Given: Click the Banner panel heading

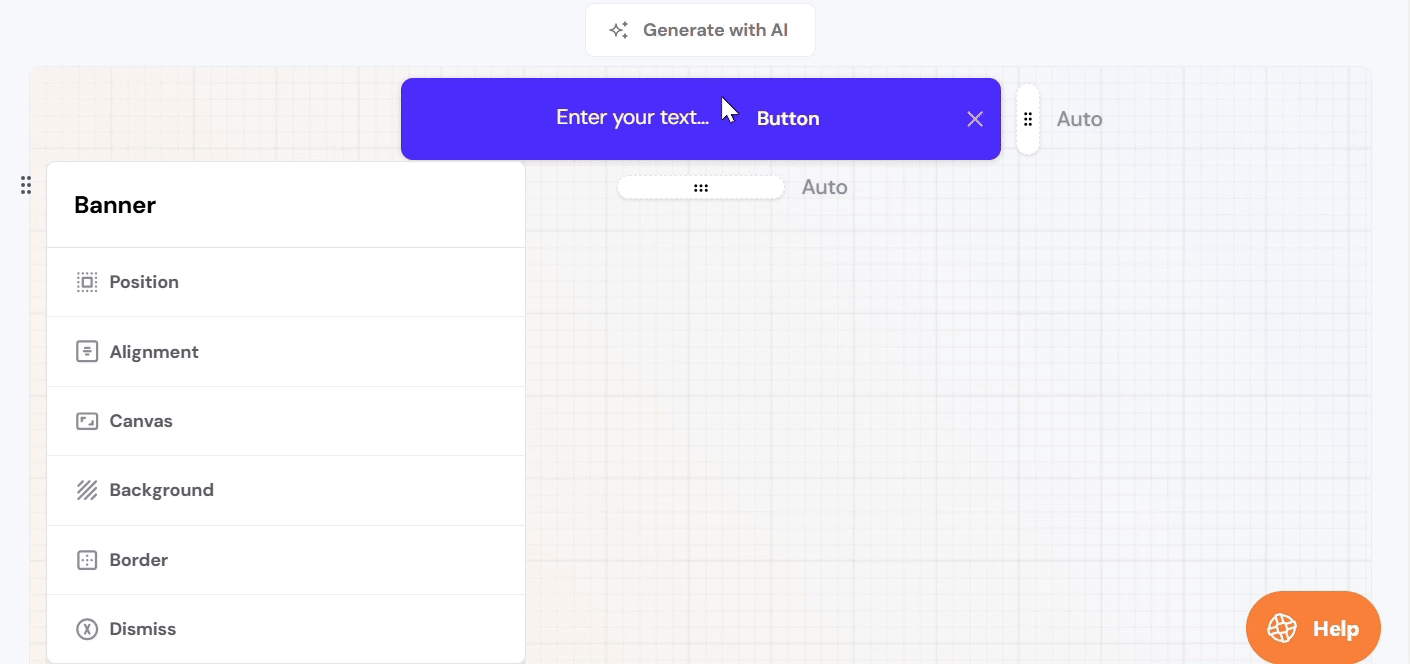Looking at the screenshot, I should pyautogui.click(x=115, y=205).
